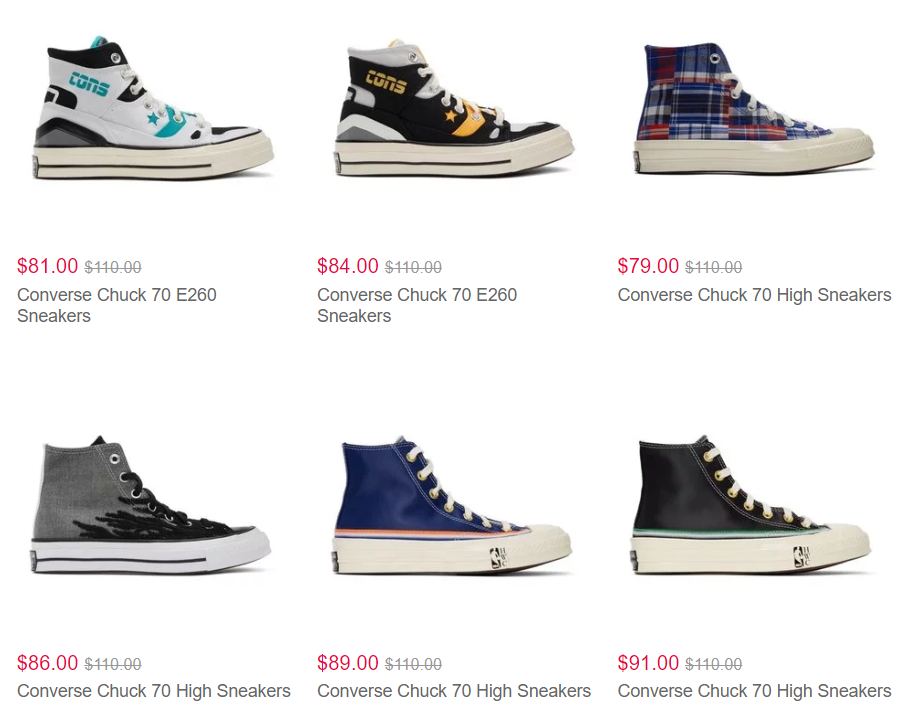Select the High Sneakers title priced $89.00
This screenshot has width=922, height=717.
point(454,691)
